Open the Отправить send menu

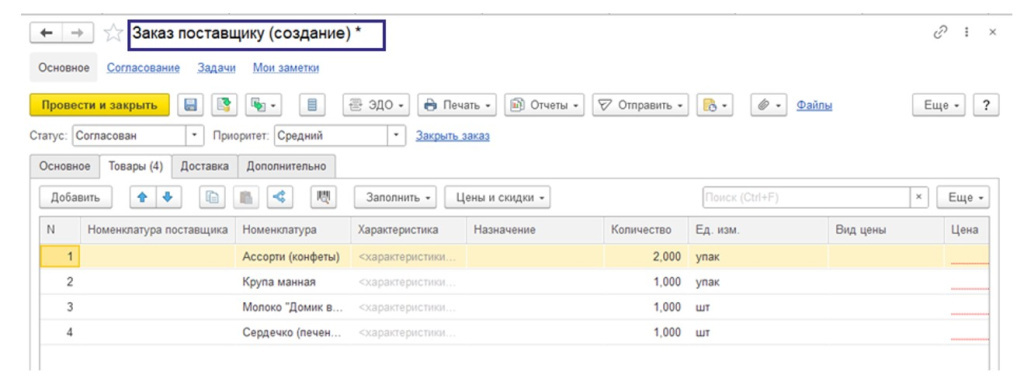(x=640, y=105)
